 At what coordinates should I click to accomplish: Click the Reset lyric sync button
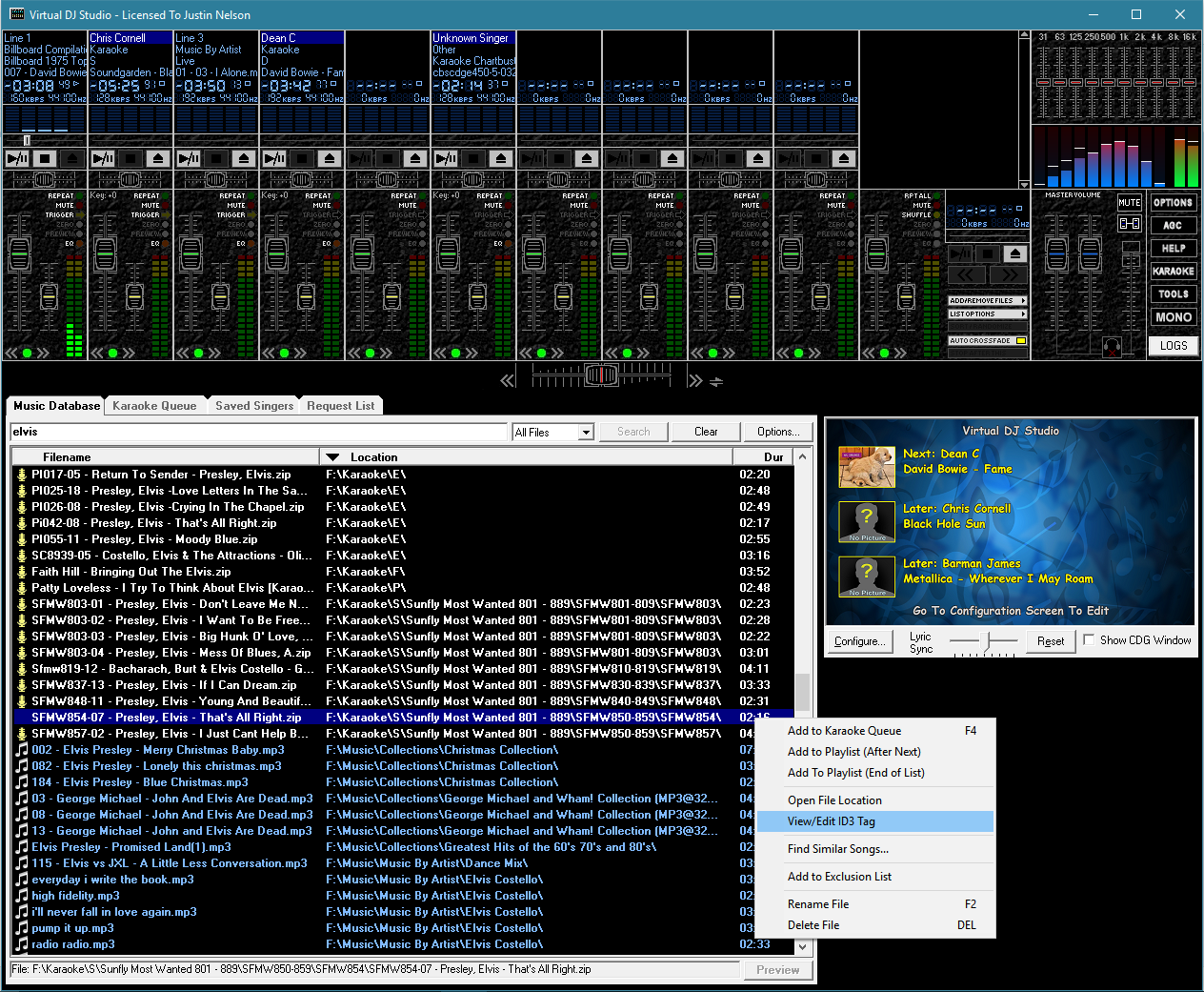1051,641
